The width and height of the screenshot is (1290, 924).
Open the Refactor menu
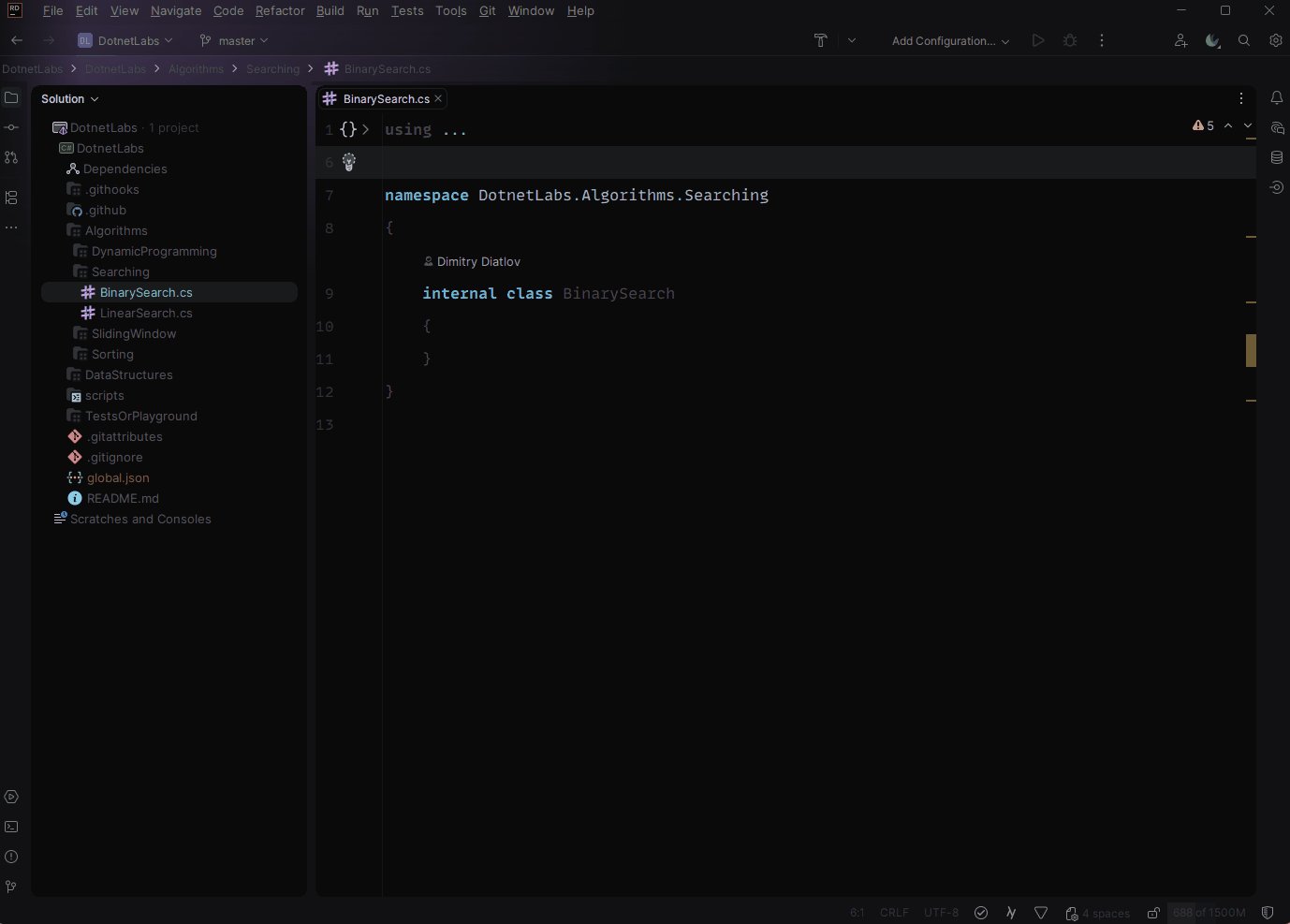point(280,10)
